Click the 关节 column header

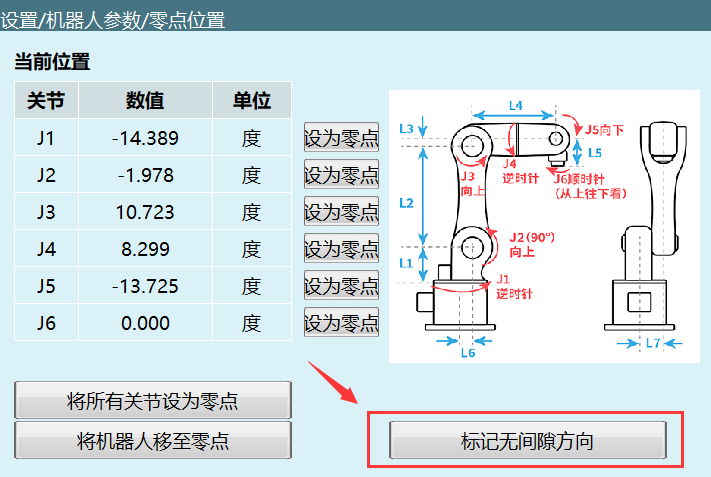(46, 101)
